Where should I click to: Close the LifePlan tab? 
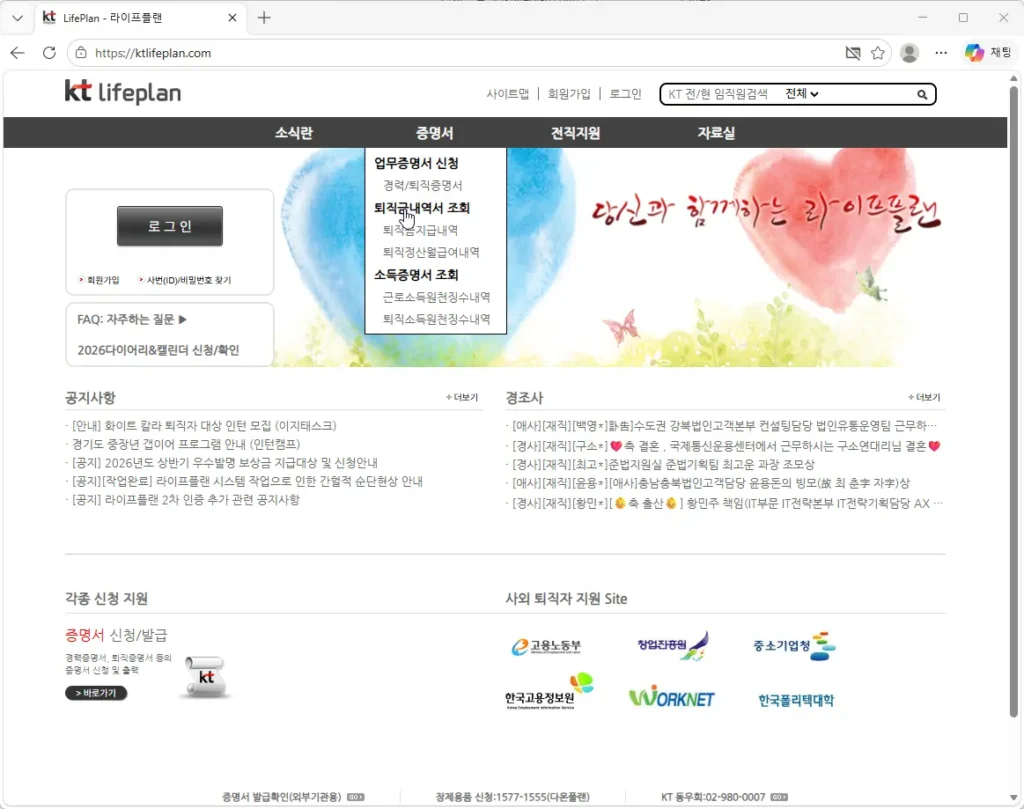click(x=232, y=18)
